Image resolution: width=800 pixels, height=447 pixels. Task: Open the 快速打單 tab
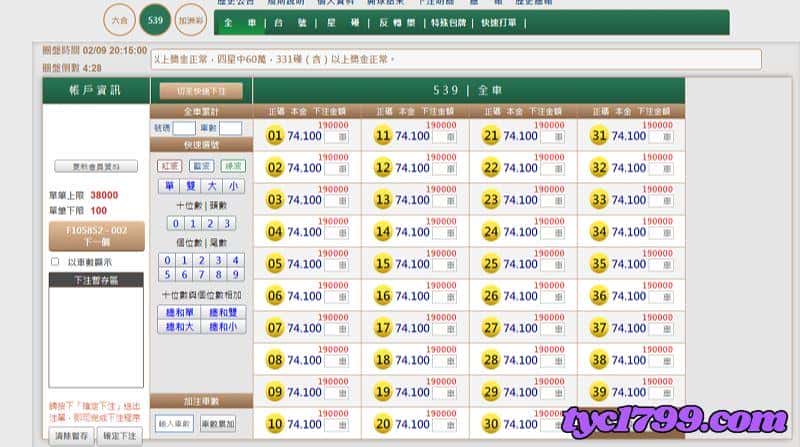tap(498, 23)
